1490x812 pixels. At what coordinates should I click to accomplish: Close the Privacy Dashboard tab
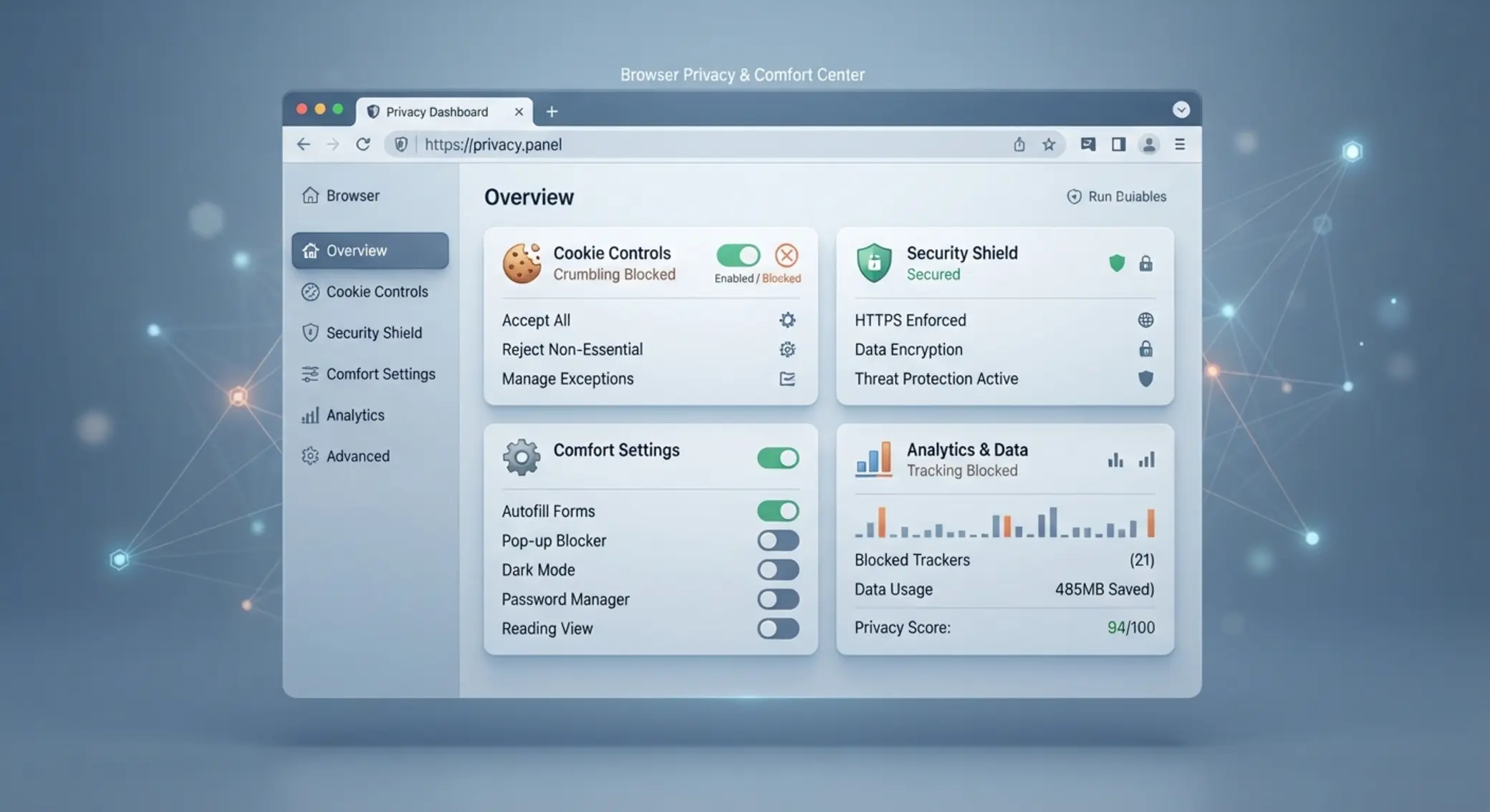coord(519,112)
